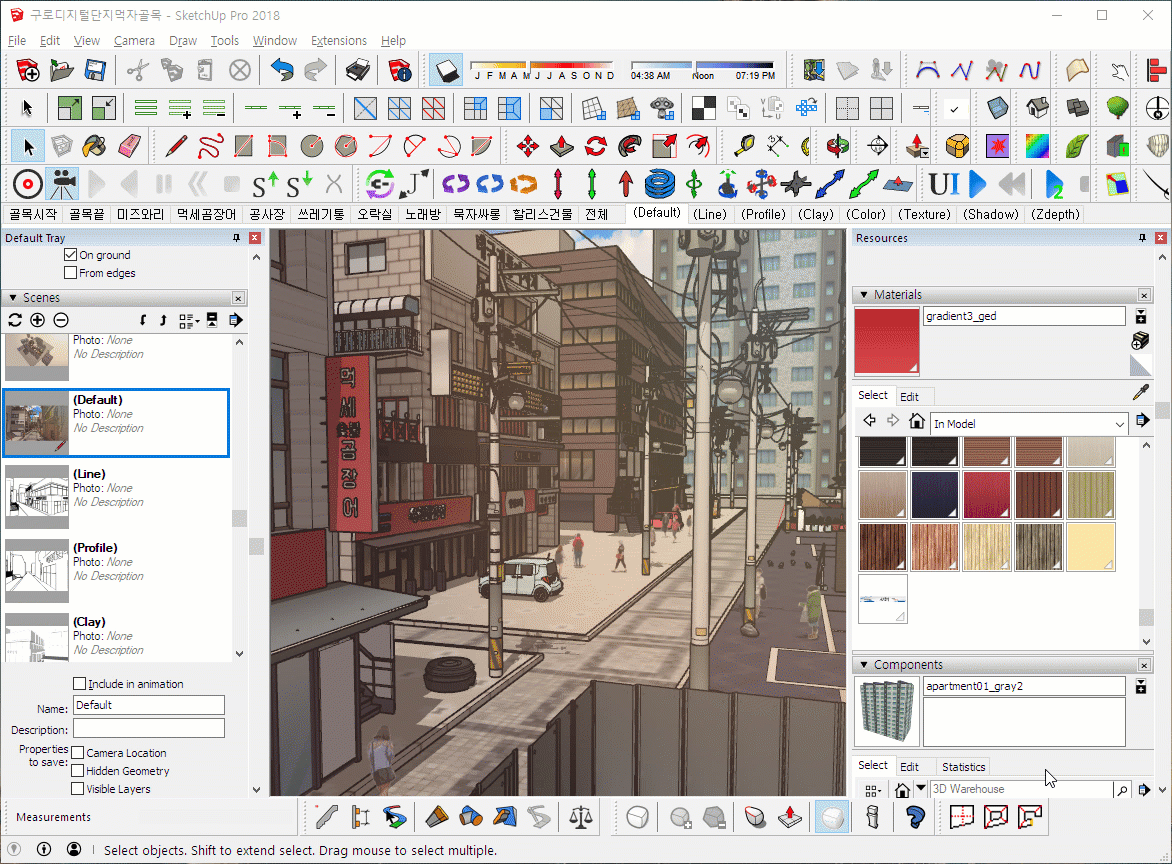The image size is (1172, 864).
Task: Switch to the 노래방 scene tab
Action: [422, 215]
